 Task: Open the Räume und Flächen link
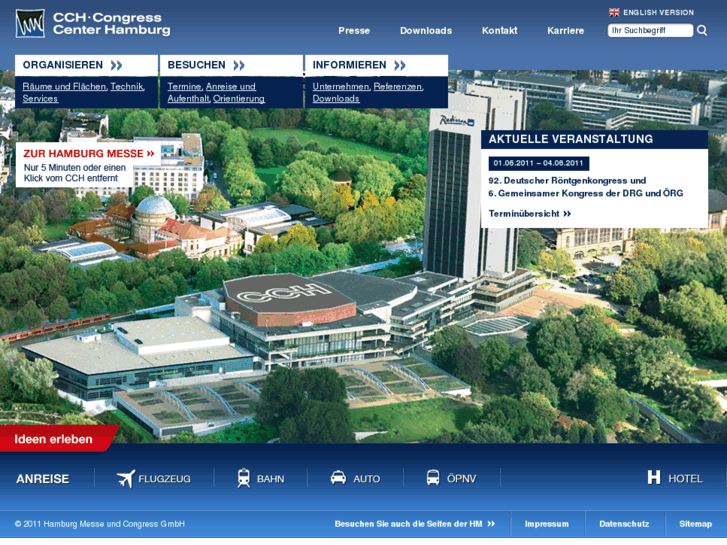click(64, 87)
